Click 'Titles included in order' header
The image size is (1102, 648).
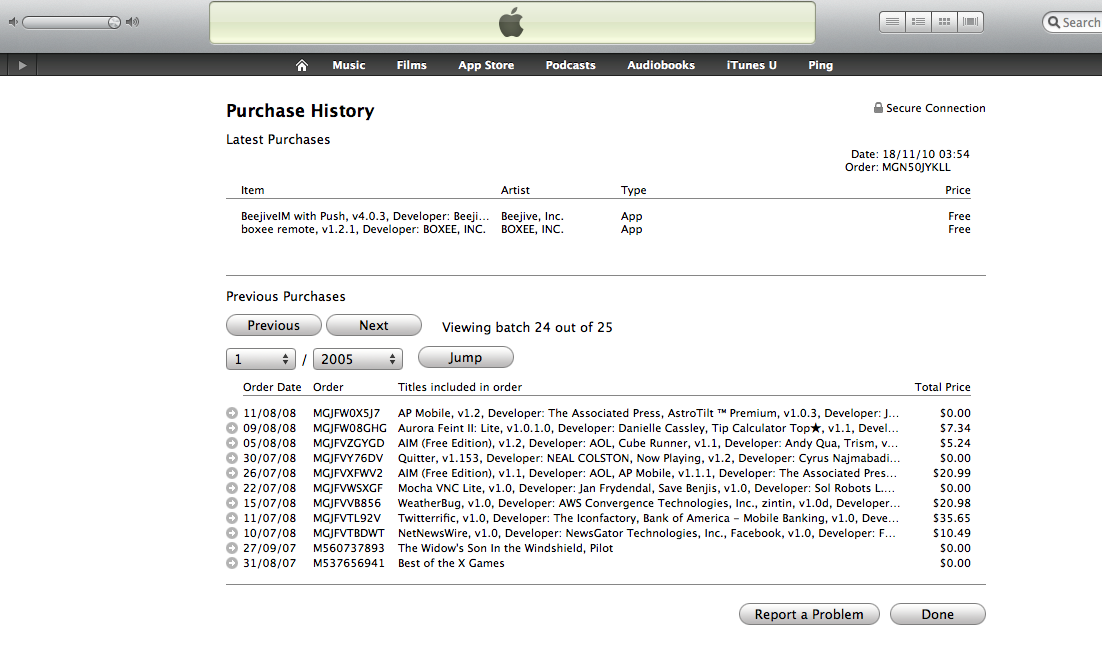(x=460, y=387)
